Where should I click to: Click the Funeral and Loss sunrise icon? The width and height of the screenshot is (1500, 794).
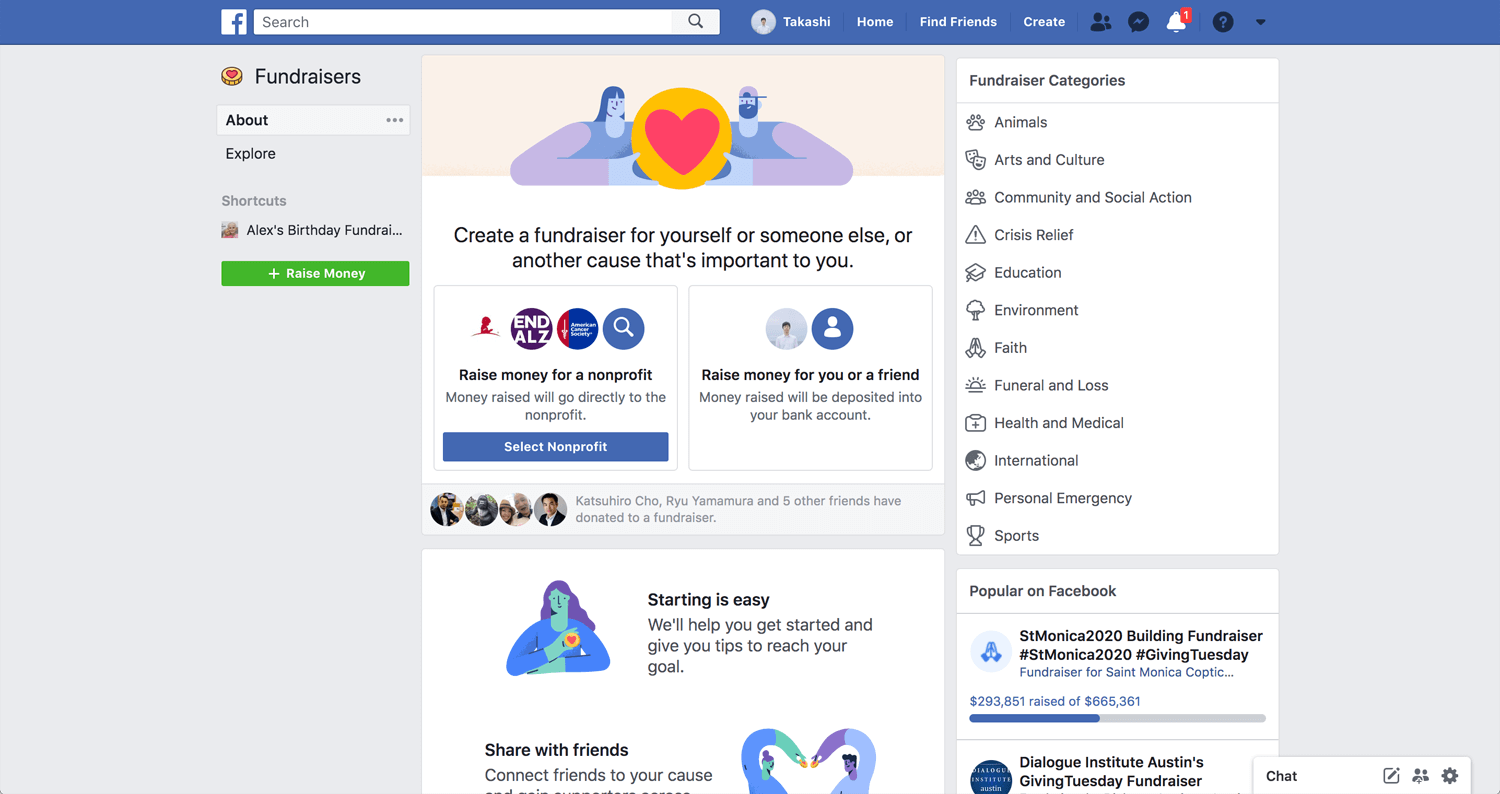pyautogui.click(x=975, y=385)
